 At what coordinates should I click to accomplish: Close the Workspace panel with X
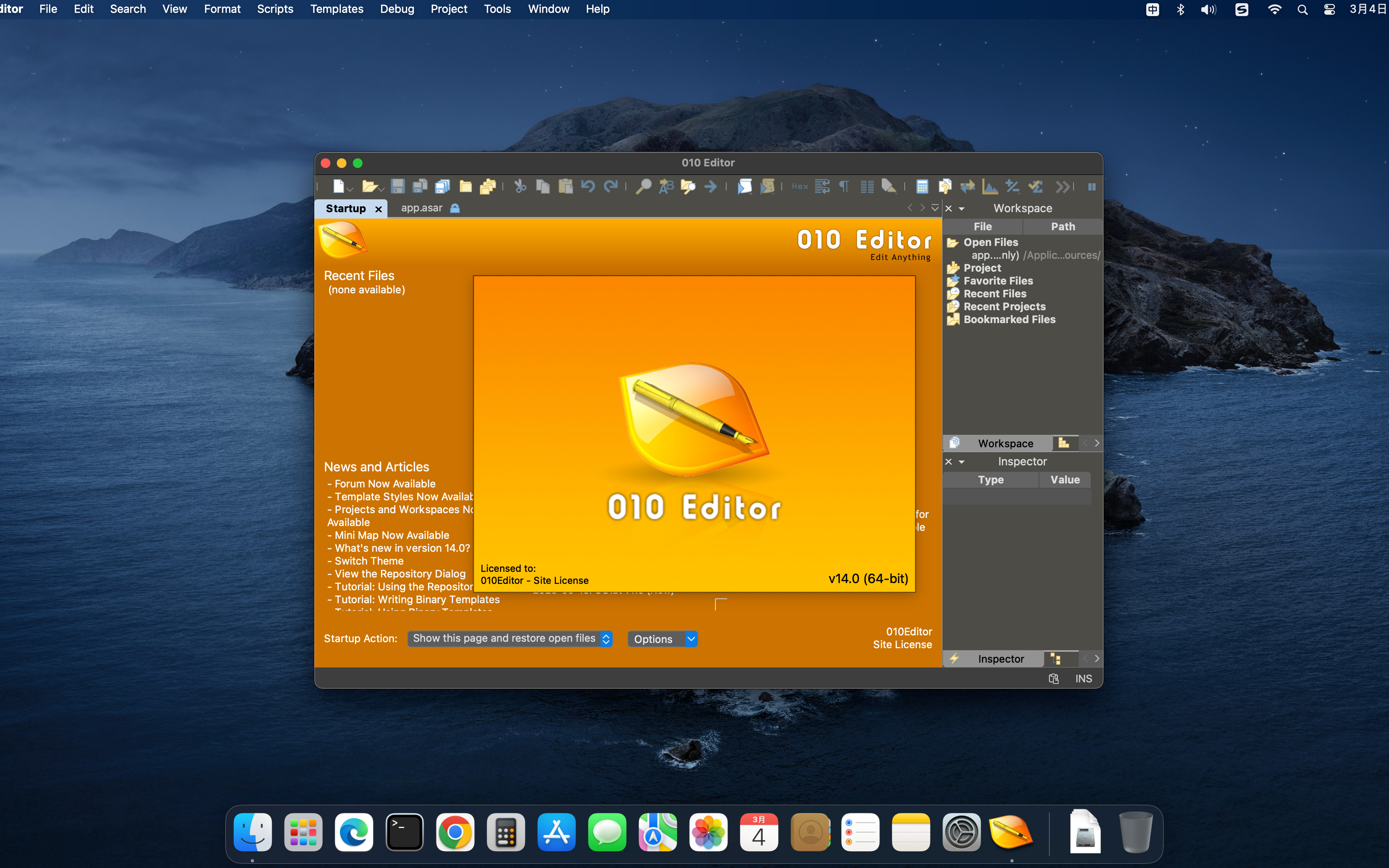coord(949,209)
